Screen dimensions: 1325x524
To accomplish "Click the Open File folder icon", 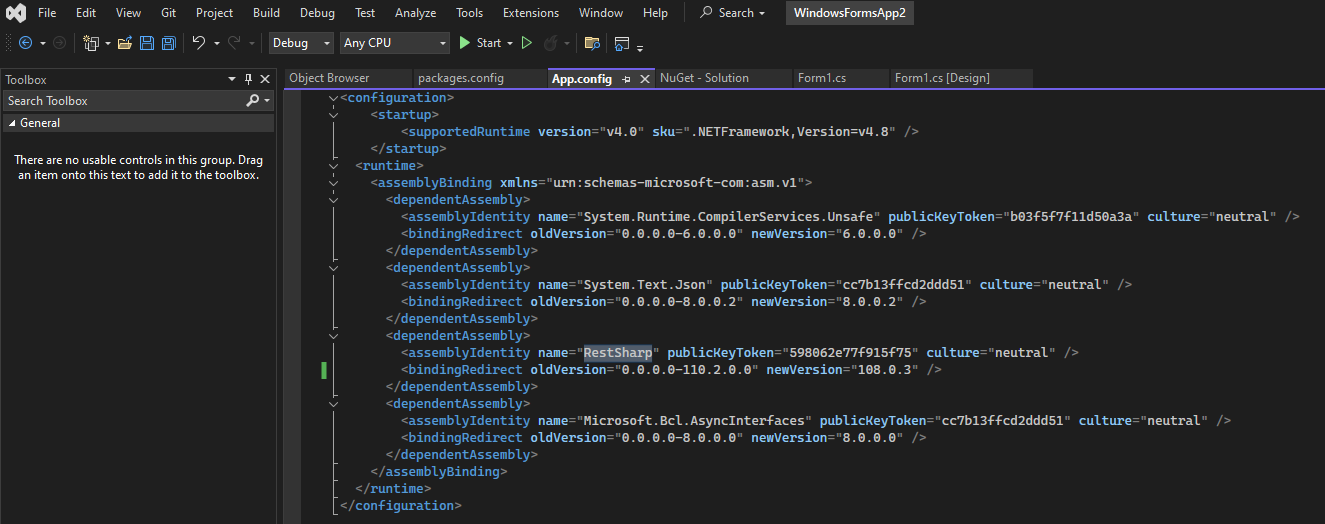I will click(x=125, y=43).
